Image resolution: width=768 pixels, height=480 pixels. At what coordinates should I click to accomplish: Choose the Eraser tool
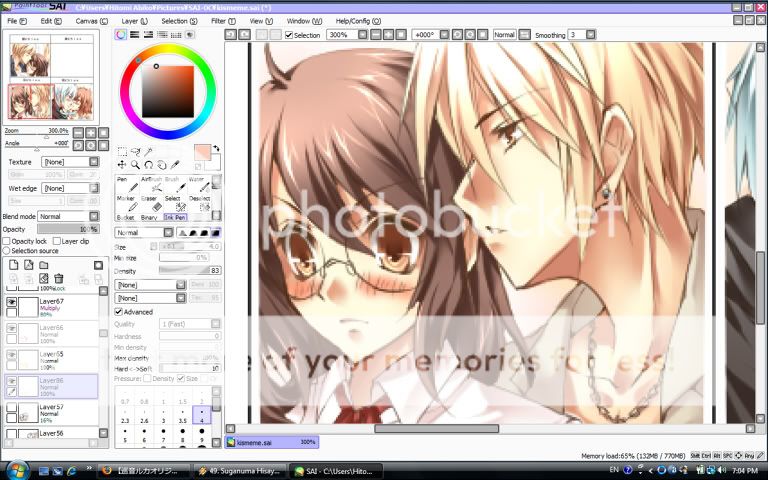[x=151, y=204]
